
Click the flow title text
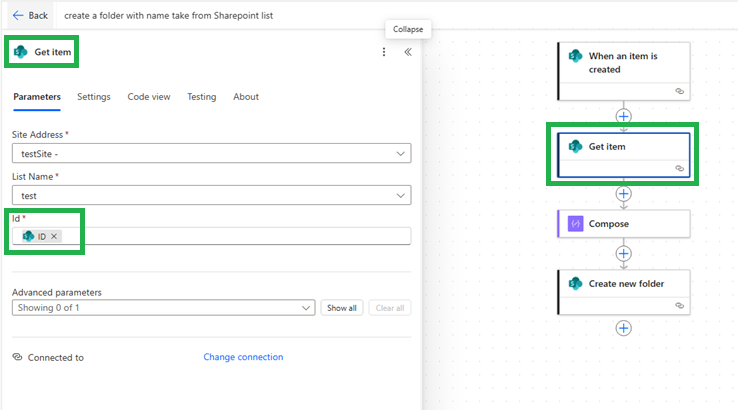pyautogui.click(x=168, y=16)
